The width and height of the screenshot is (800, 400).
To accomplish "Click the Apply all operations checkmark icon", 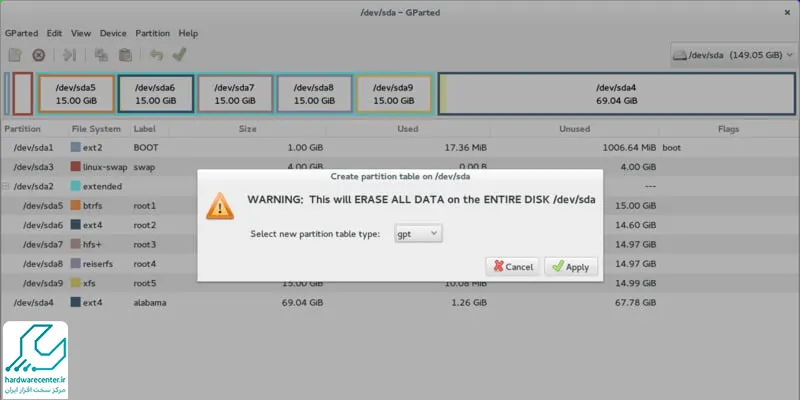I will click(x=179, y=55).
